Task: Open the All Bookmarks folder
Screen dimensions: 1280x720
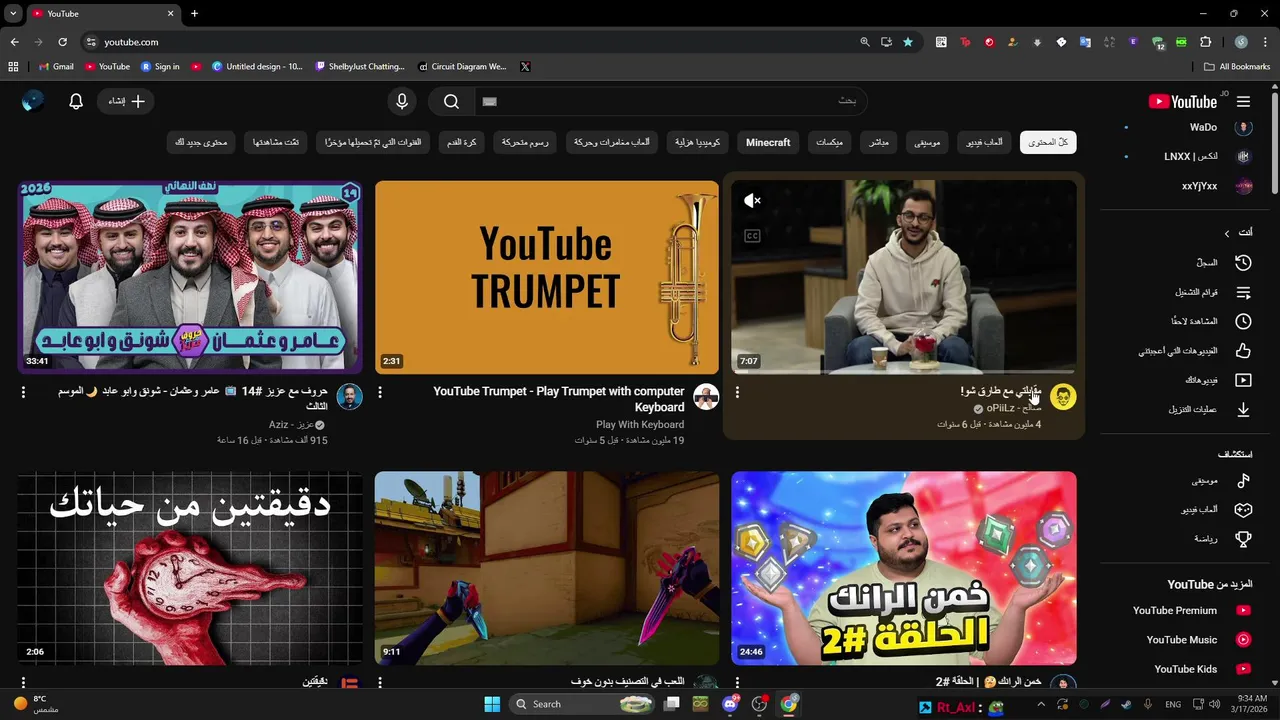Action: coord(1237,67)
